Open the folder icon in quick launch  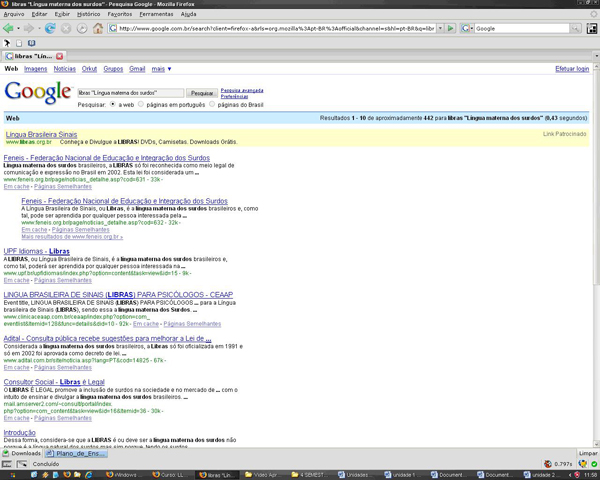coord(78,475)
